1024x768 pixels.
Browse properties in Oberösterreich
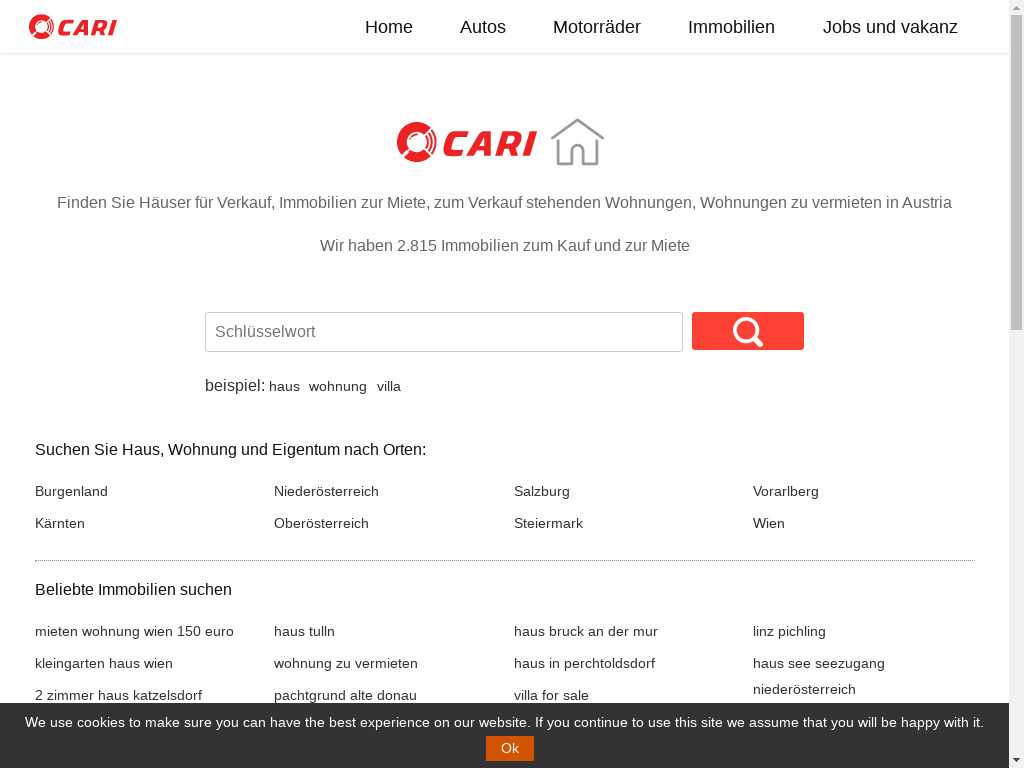321,523
